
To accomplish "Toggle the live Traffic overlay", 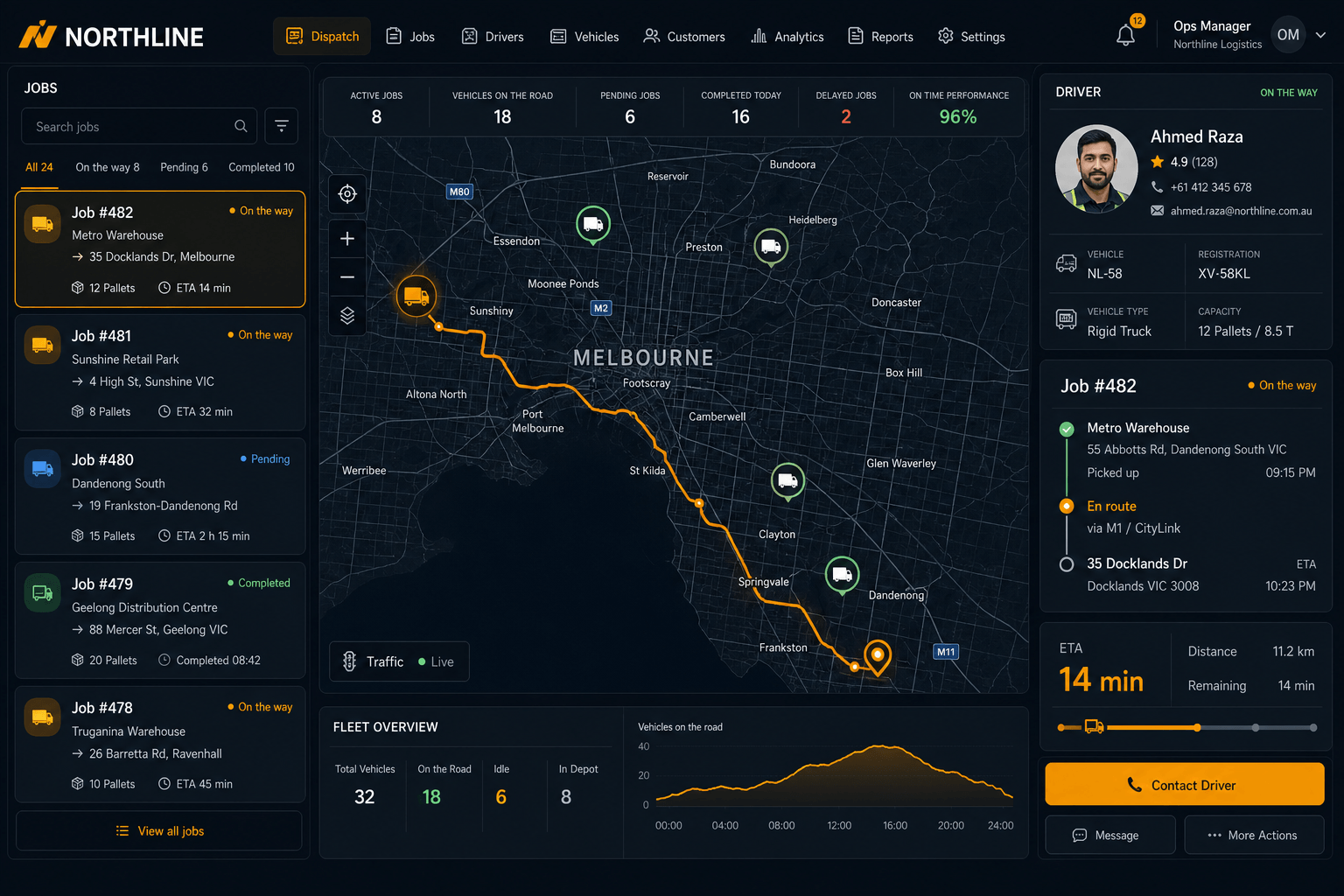I will pyautogui.click(x=400, y=661).
